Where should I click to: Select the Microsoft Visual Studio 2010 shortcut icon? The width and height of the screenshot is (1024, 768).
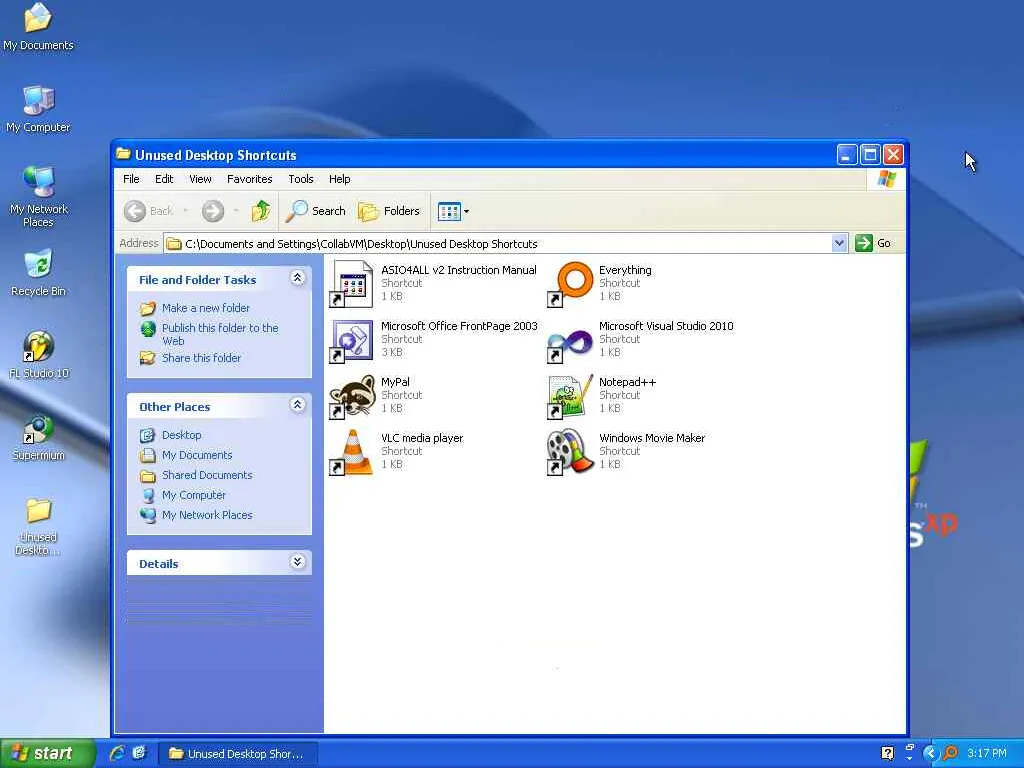[x=569, y=342]
